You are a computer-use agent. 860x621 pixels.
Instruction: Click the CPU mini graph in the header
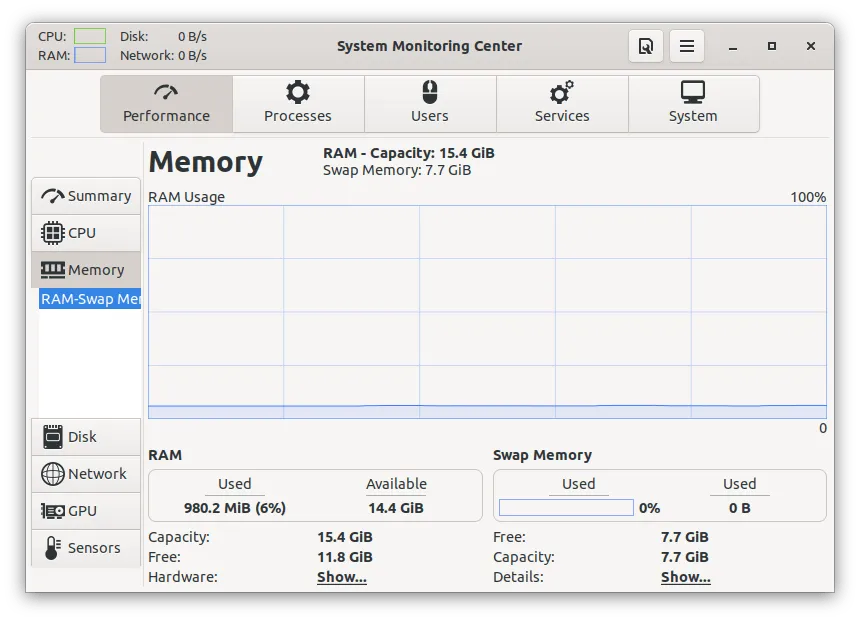pyautogui.click(x=90, y=36)
